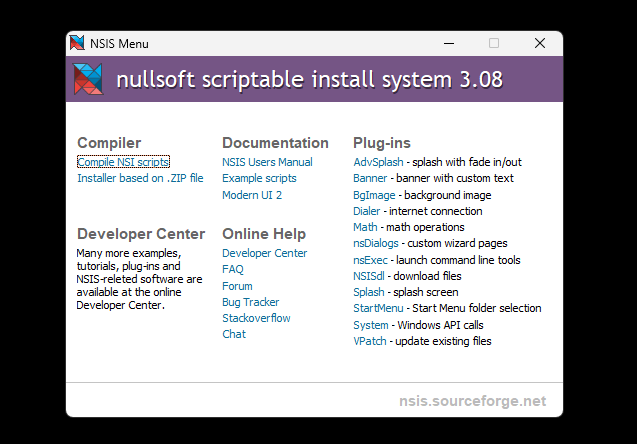
Task: Open the Stackoverflow link
Action: tap(256, 318)
